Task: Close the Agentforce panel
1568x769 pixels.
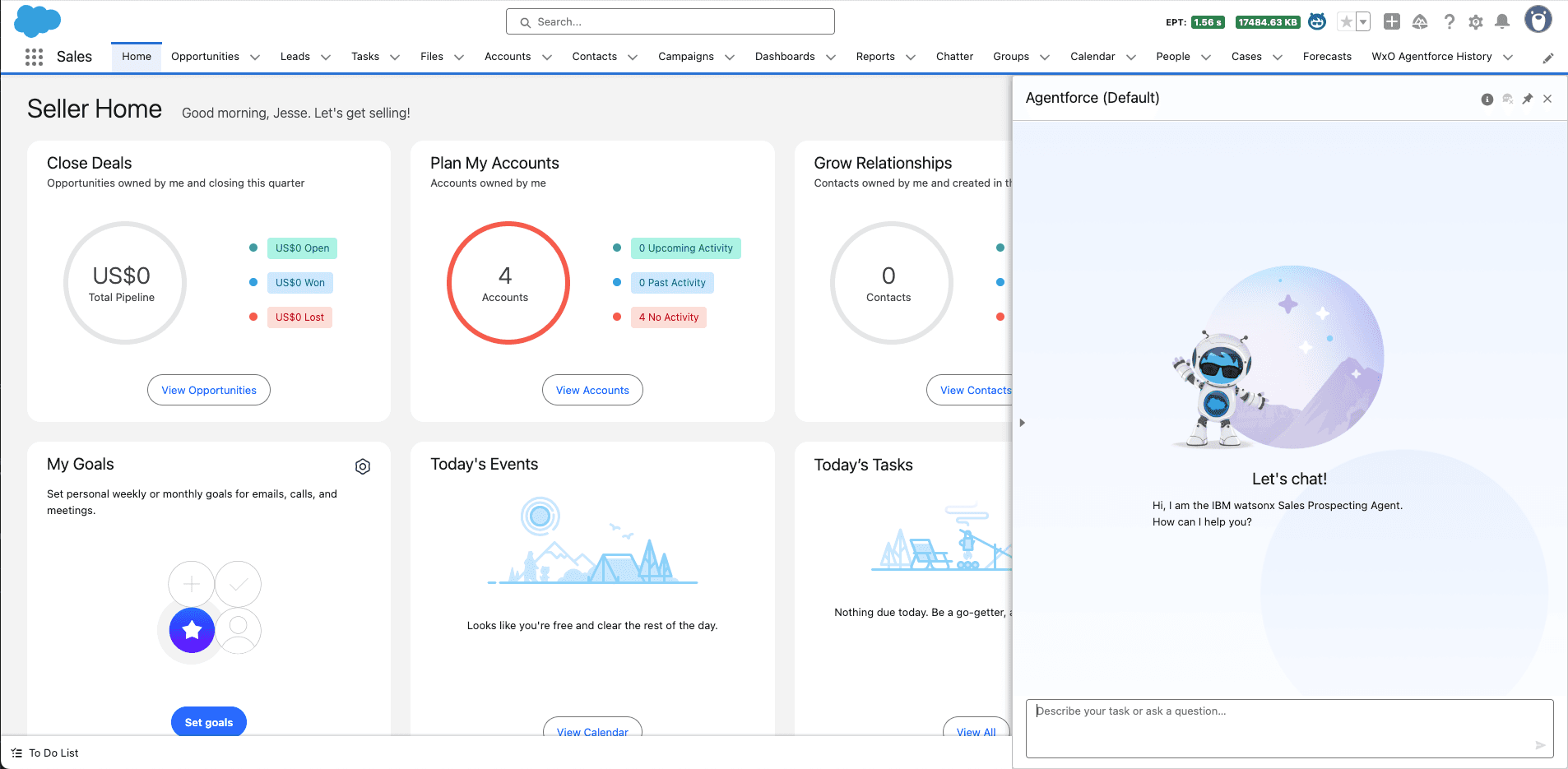Action: click(x=1547, y=99)
